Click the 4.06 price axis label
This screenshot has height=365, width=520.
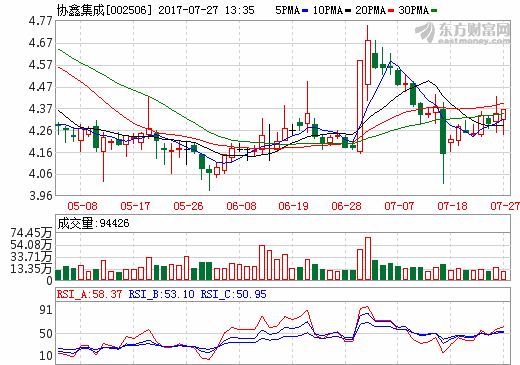point(41,174)
